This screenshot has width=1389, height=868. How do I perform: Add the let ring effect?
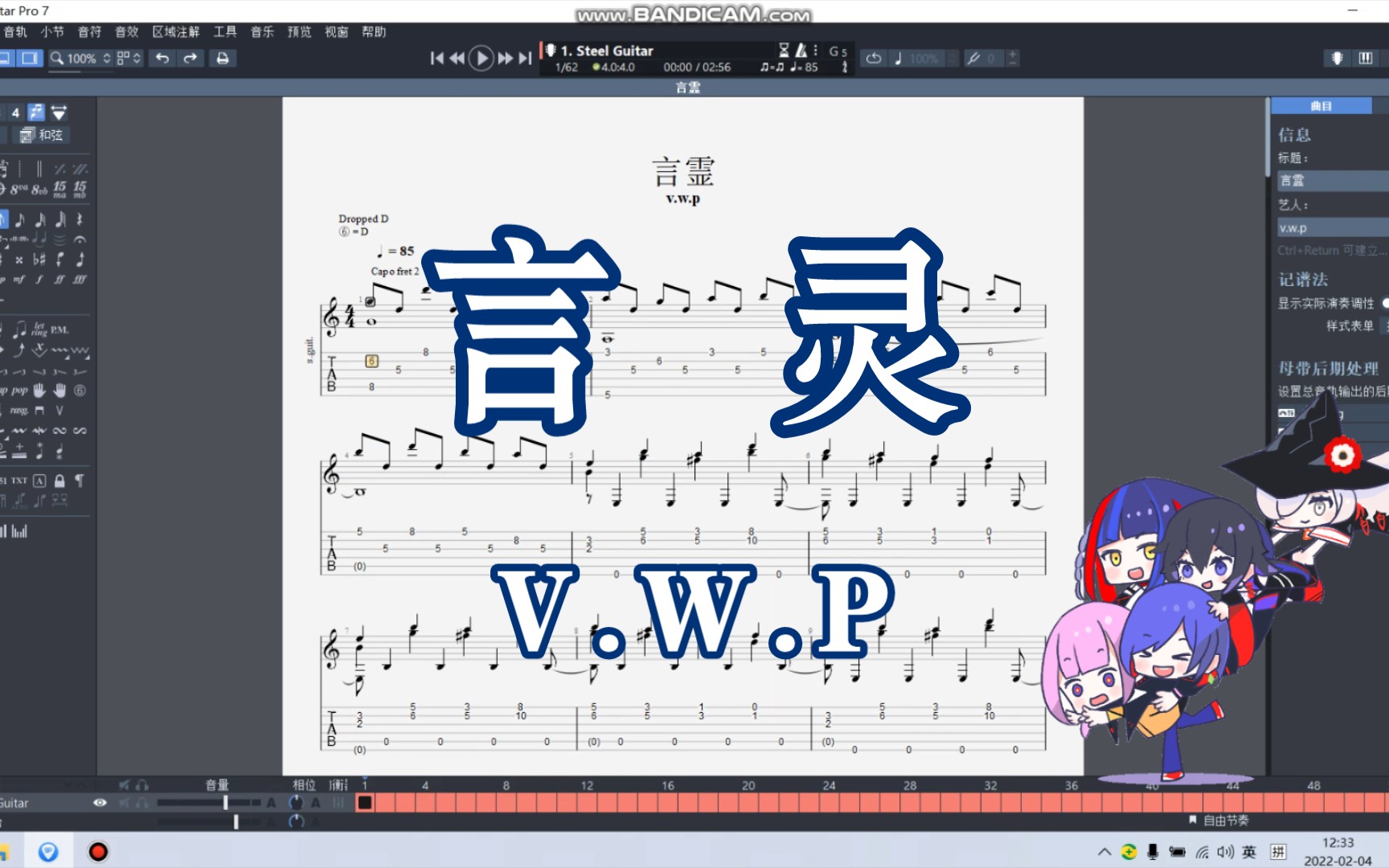click(39, 330)
